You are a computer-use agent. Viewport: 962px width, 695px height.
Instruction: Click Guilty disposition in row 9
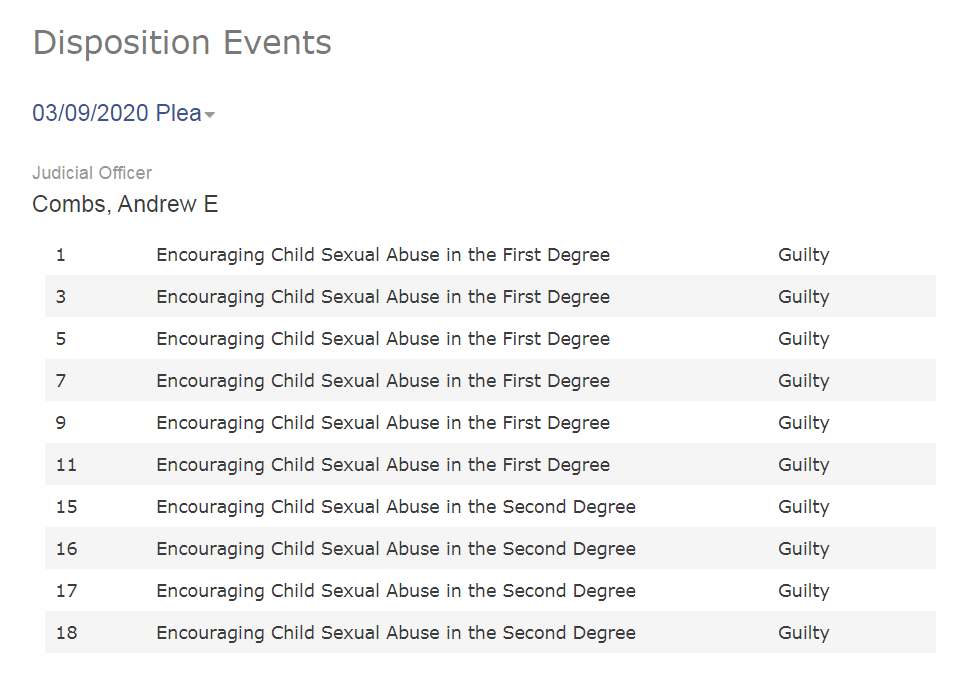(804, 423)
